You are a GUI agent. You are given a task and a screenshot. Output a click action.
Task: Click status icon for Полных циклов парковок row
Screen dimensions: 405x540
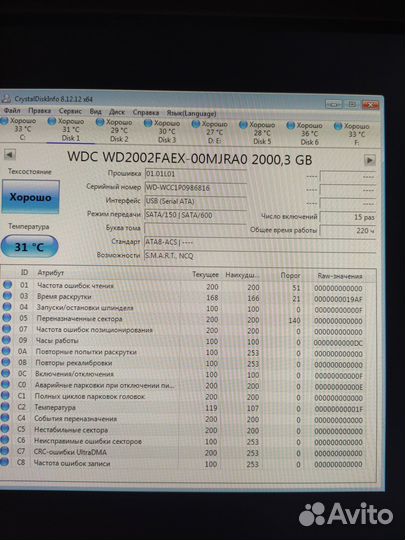[x=5, y=395]
